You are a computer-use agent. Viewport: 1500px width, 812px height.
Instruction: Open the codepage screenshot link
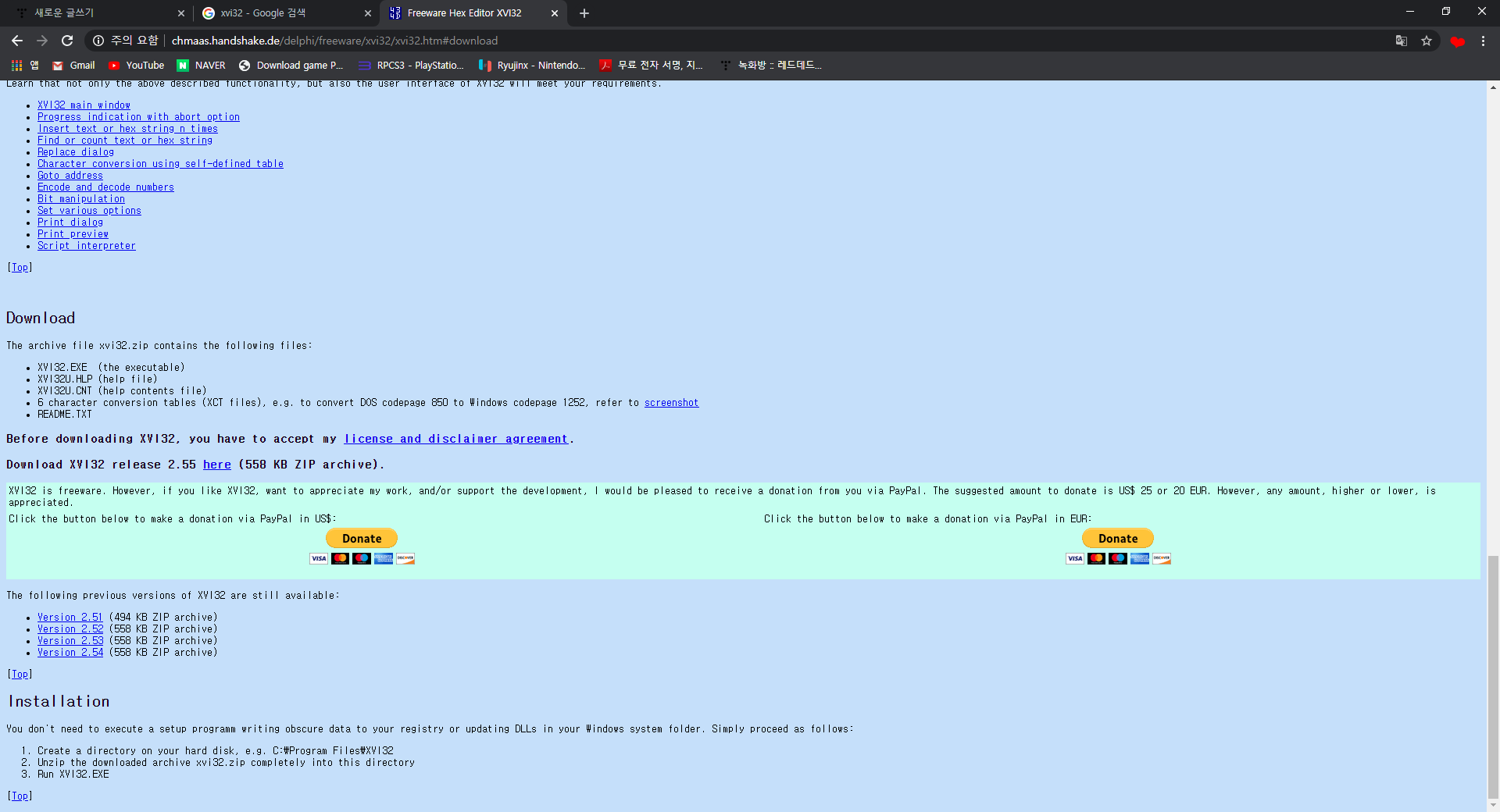tap(671, 403)
